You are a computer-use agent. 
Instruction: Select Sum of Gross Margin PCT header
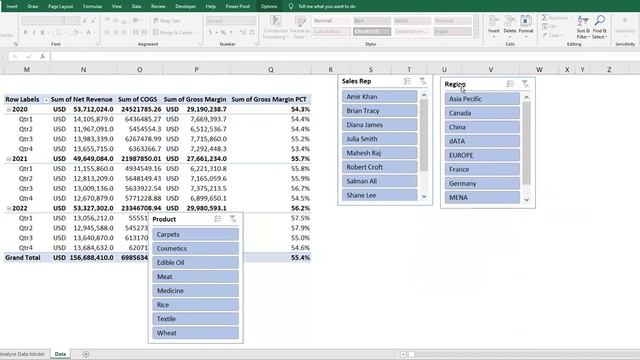point(269,100)
